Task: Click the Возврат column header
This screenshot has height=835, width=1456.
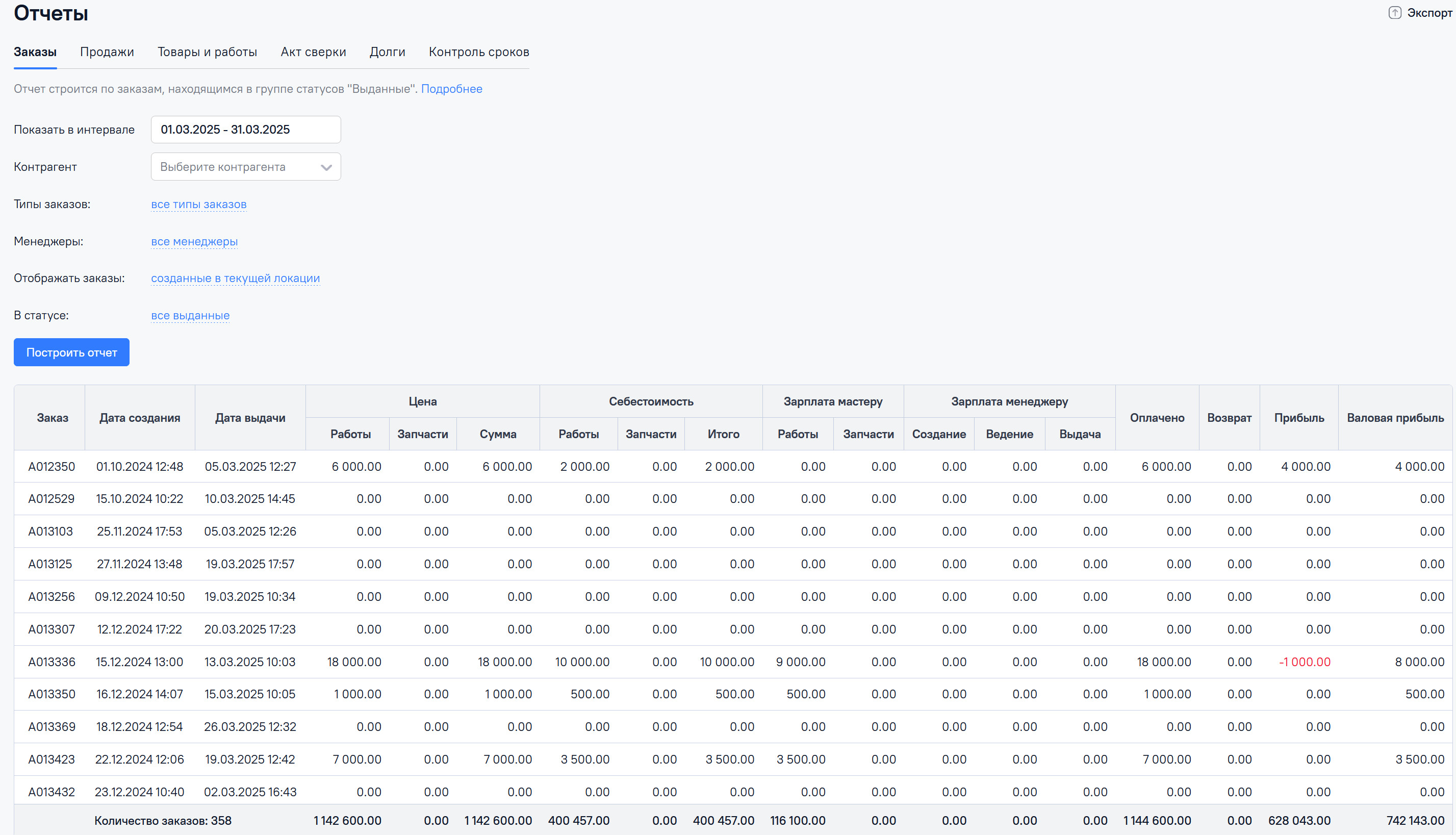Action: [1230, 418]
